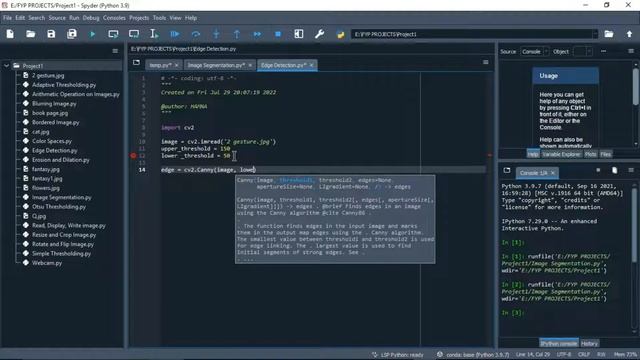Collapse the Project1 tree folder
Viewport: 640px width, 360px height.
[x=6, y=66]
